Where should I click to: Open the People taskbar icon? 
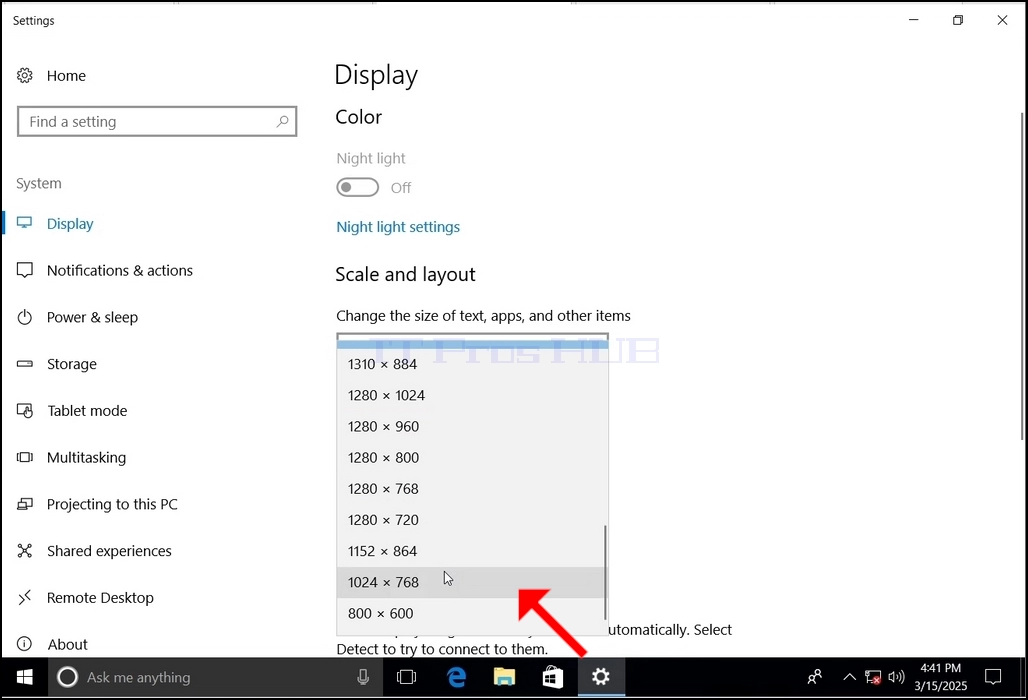[x=815, y=677]
